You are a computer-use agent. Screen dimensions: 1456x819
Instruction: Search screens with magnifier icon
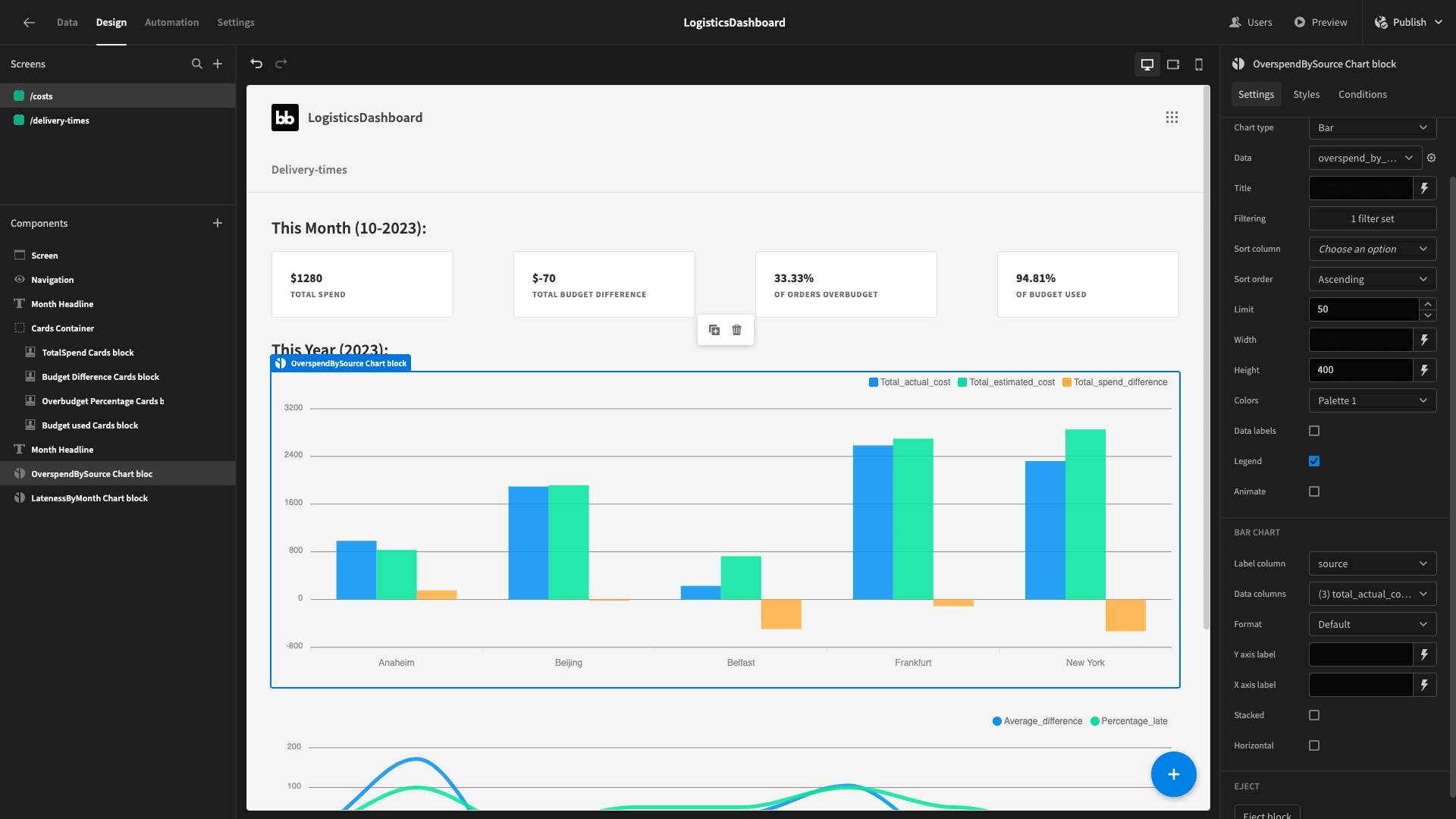[x=197, y=64]
